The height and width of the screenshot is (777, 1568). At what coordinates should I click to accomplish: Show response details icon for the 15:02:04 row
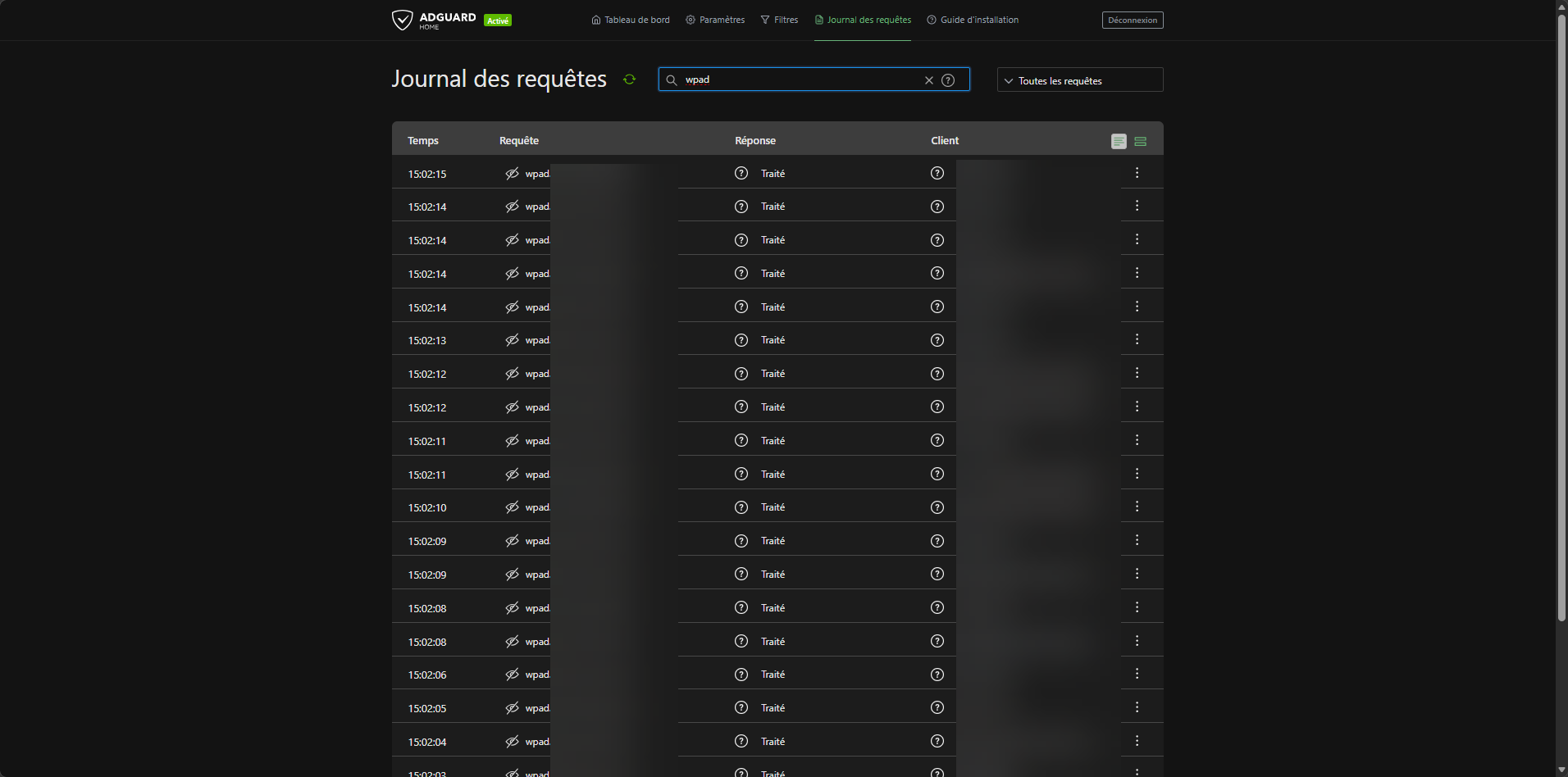click(x=741, y=741)
